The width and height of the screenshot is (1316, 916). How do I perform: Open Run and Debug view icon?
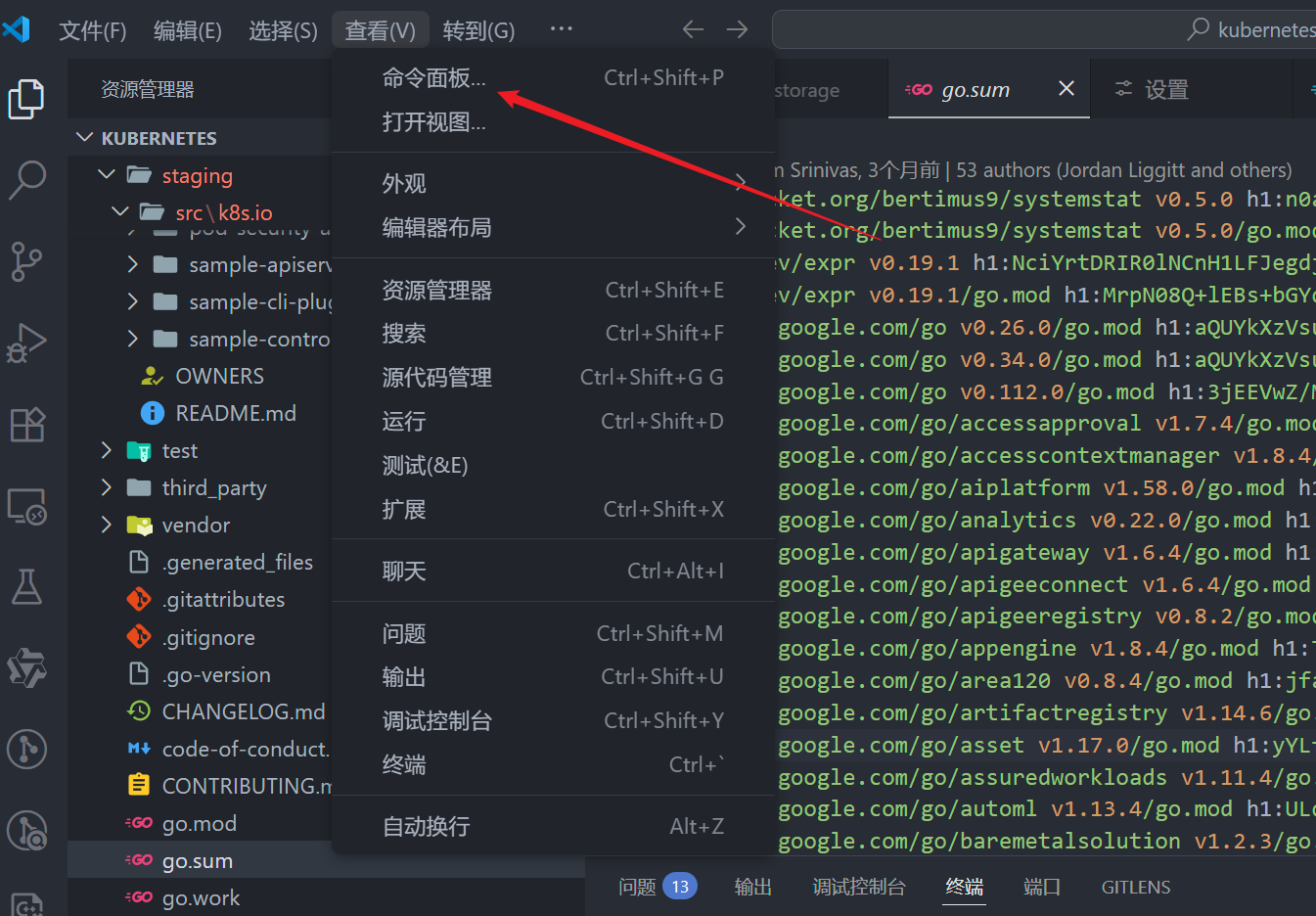[x=26, y=343]
